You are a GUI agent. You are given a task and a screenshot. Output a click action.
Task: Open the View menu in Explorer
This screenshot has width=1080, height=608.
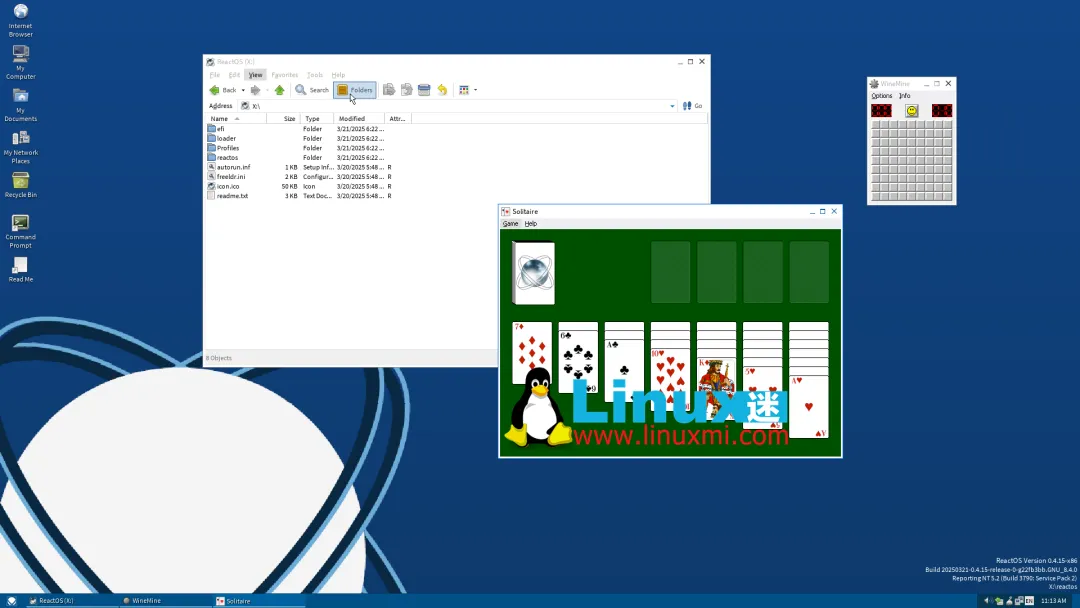point(256,75)
